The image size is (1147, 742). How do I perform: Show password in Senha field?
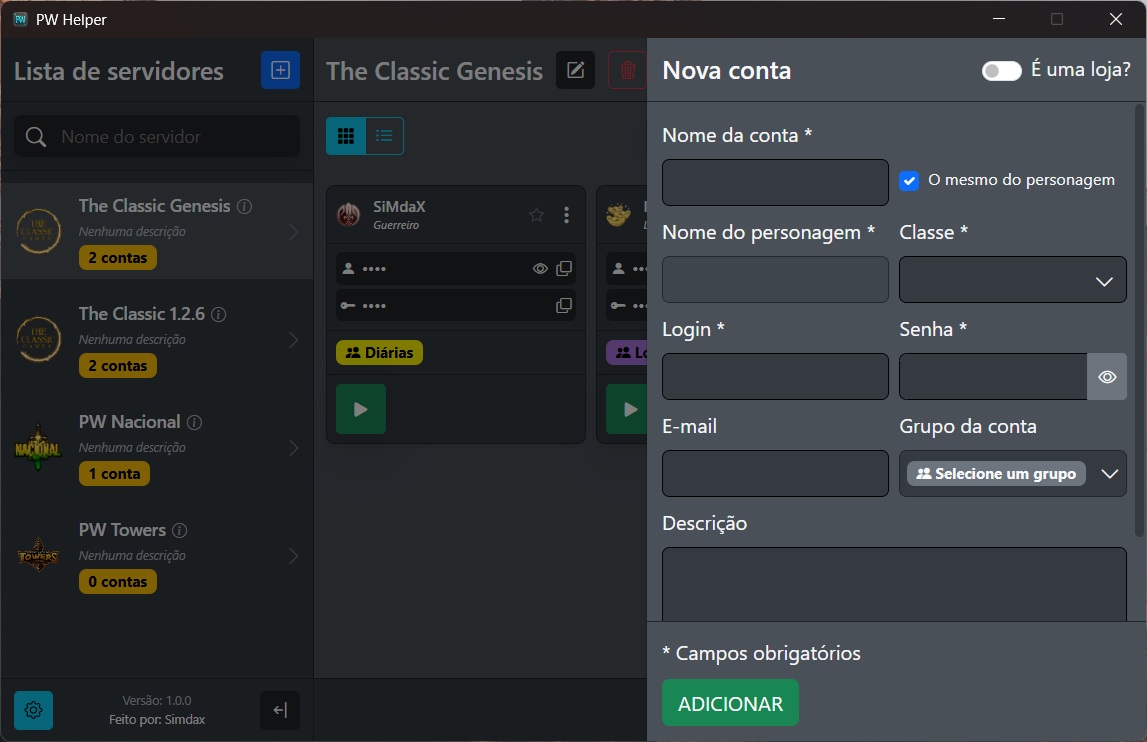[1107, 377]
